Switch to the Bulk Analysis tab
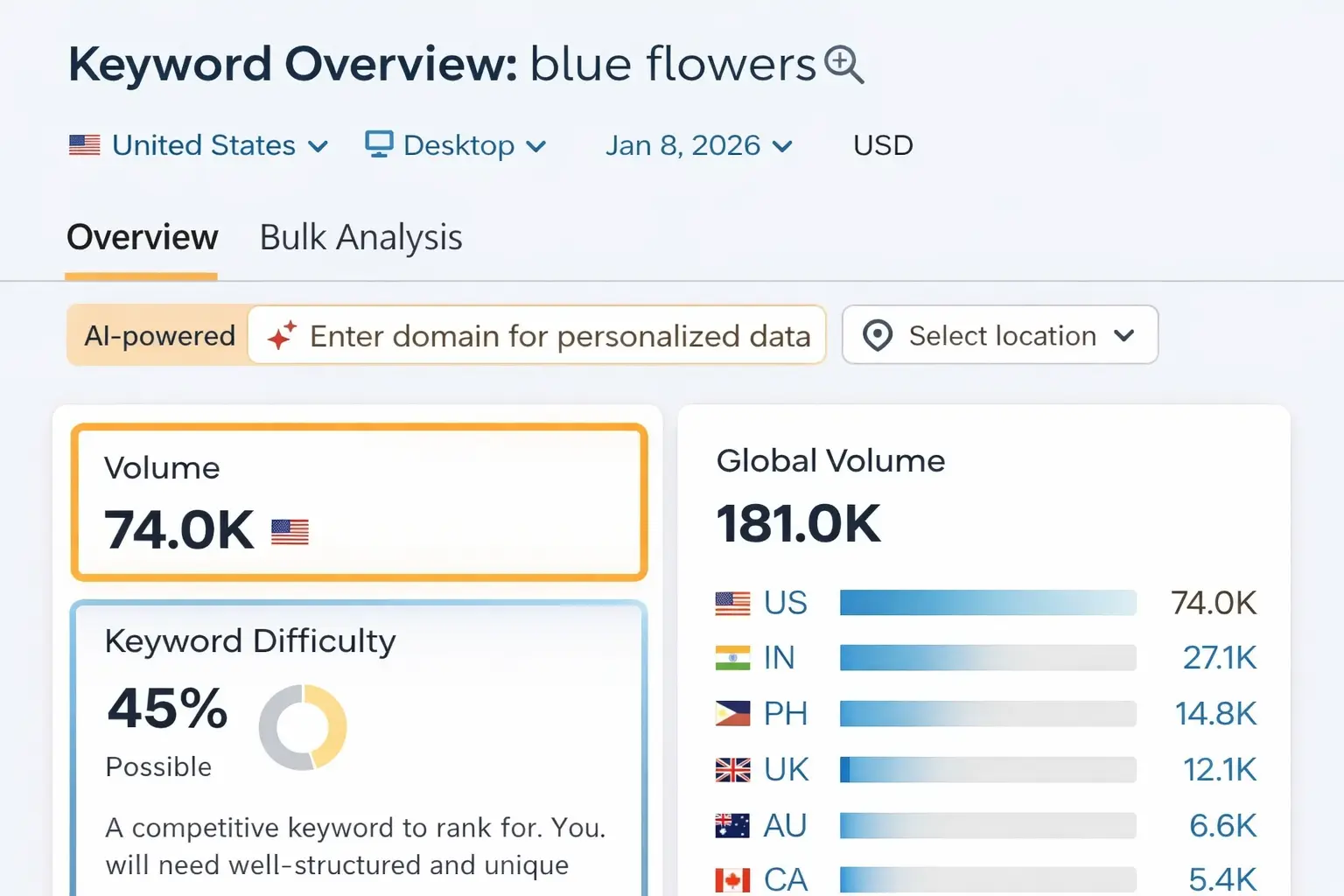Screen dimensions: 1344x896 [x=360, y=237]
